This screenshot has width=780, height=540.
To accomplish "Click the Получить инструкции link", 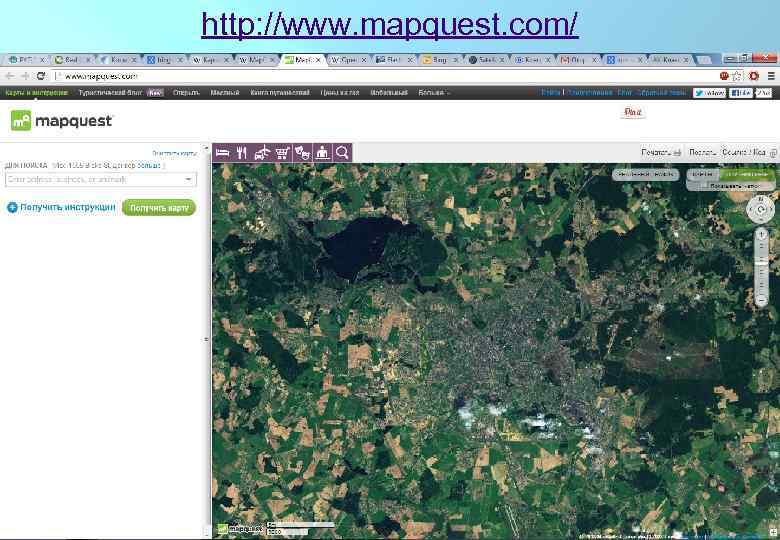I will coord(68,207).
